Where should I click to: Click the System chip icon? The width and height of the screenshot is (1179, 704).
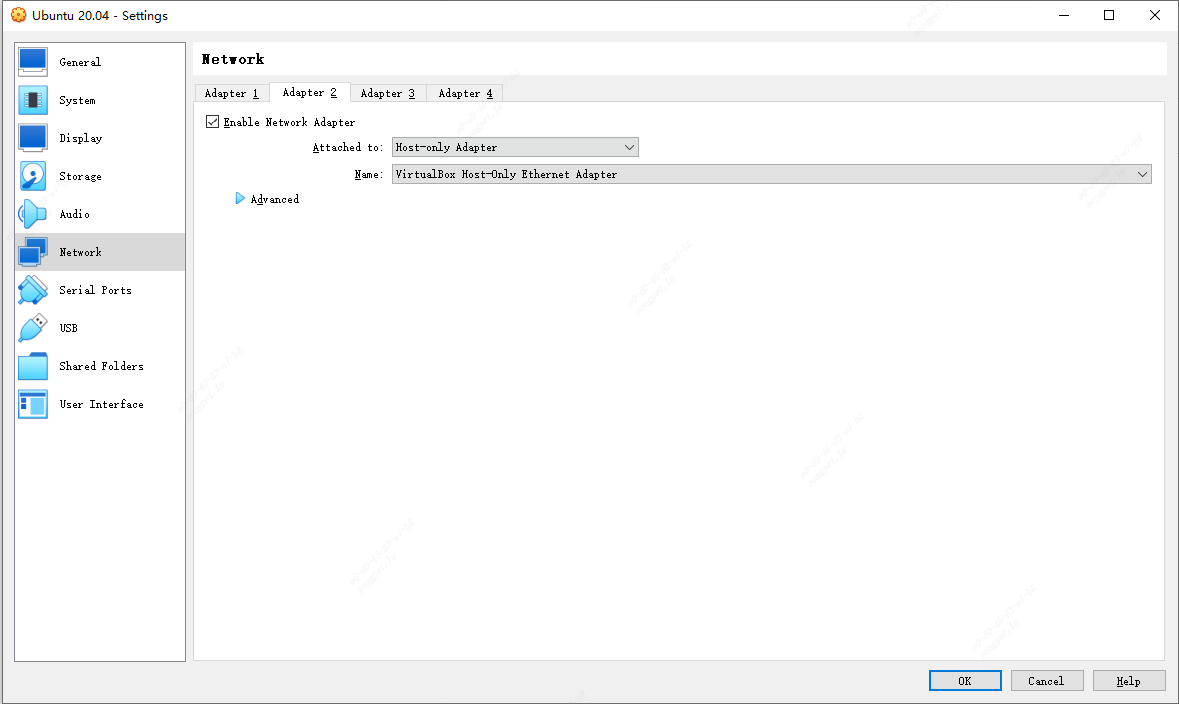tap(33, 100)
